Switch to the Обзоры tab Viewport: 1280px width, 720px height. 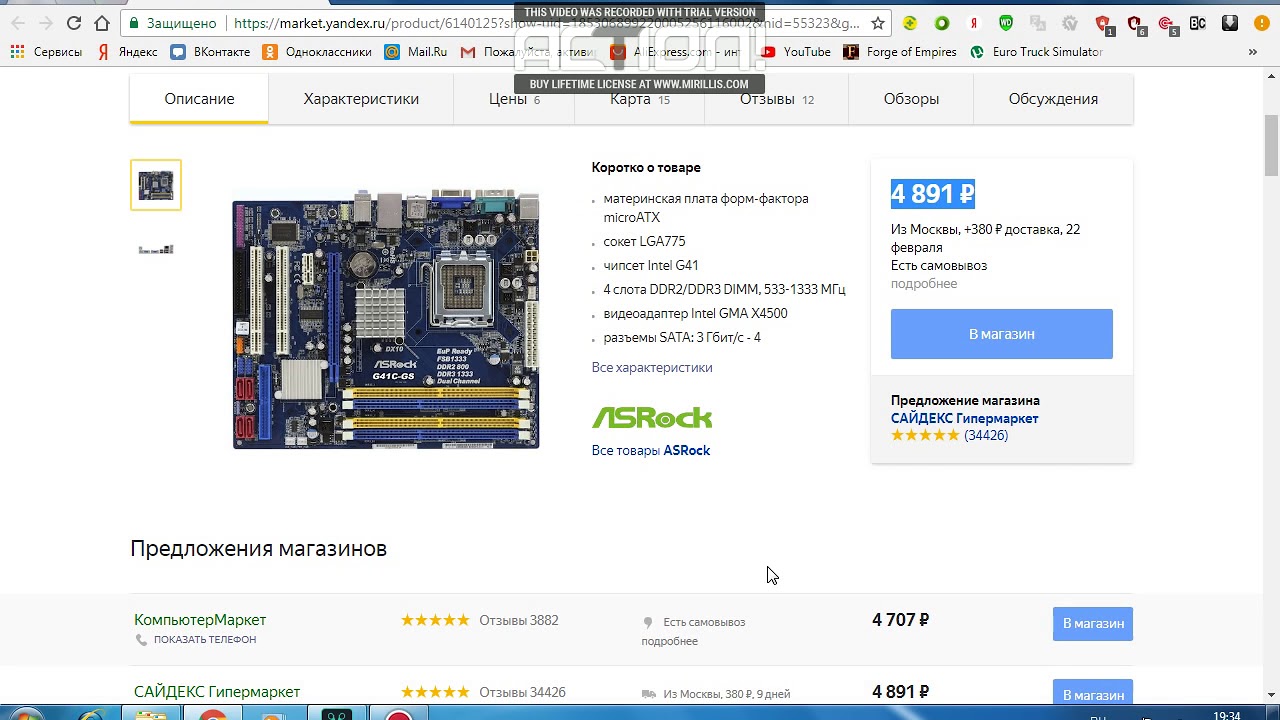pyautogui.click(x=911, y=99)
